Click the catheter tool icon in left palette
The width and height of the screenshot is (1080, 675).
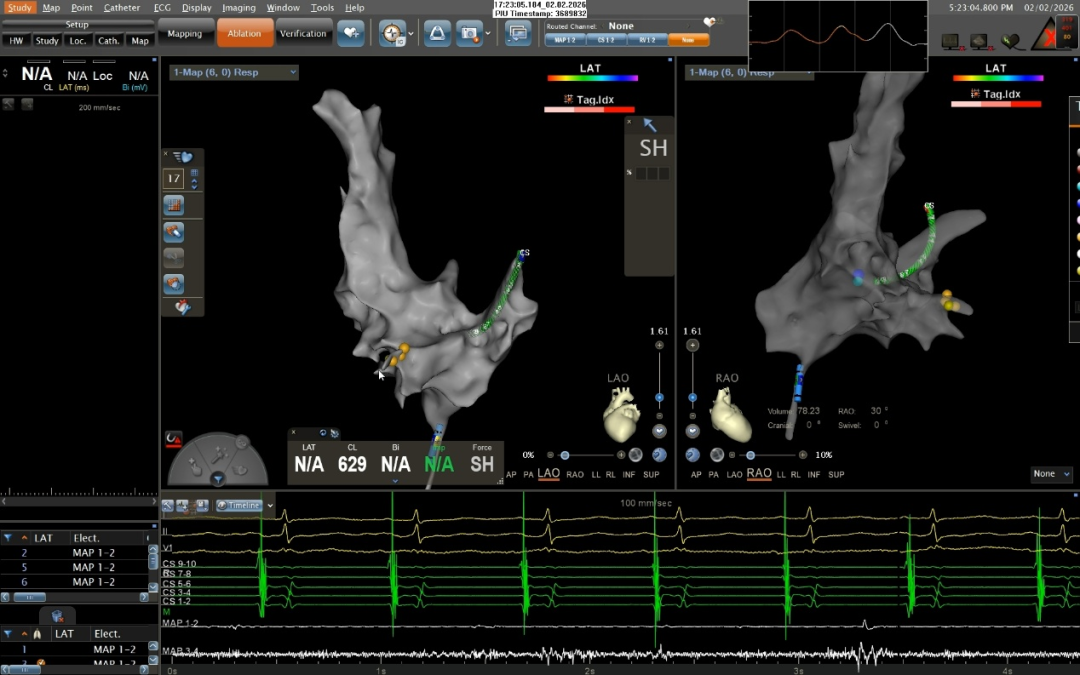click(173, 232)
